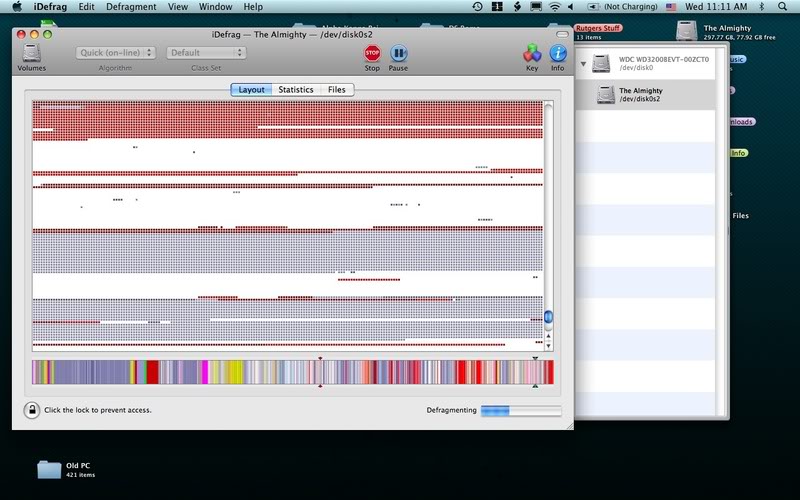800x500 pixels.
Task: Open the Class Set dropdown showing Default
Action: 206,53
